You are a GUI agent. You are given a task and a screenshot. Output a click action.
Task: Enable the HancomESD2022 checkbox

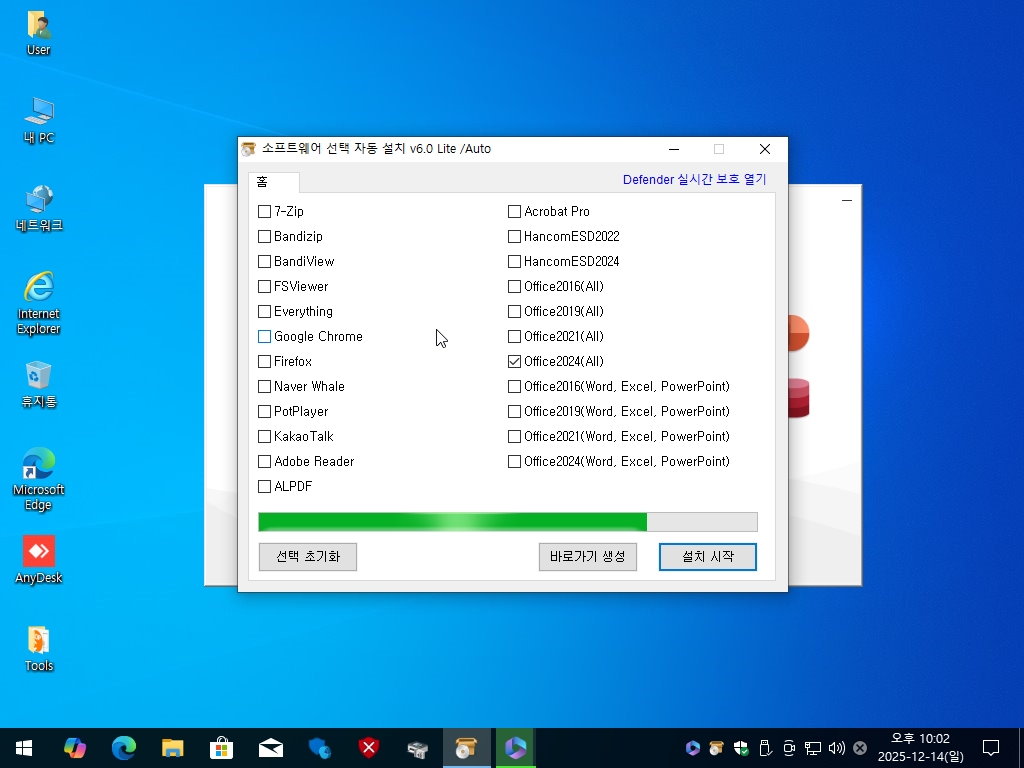click(515, 236)
